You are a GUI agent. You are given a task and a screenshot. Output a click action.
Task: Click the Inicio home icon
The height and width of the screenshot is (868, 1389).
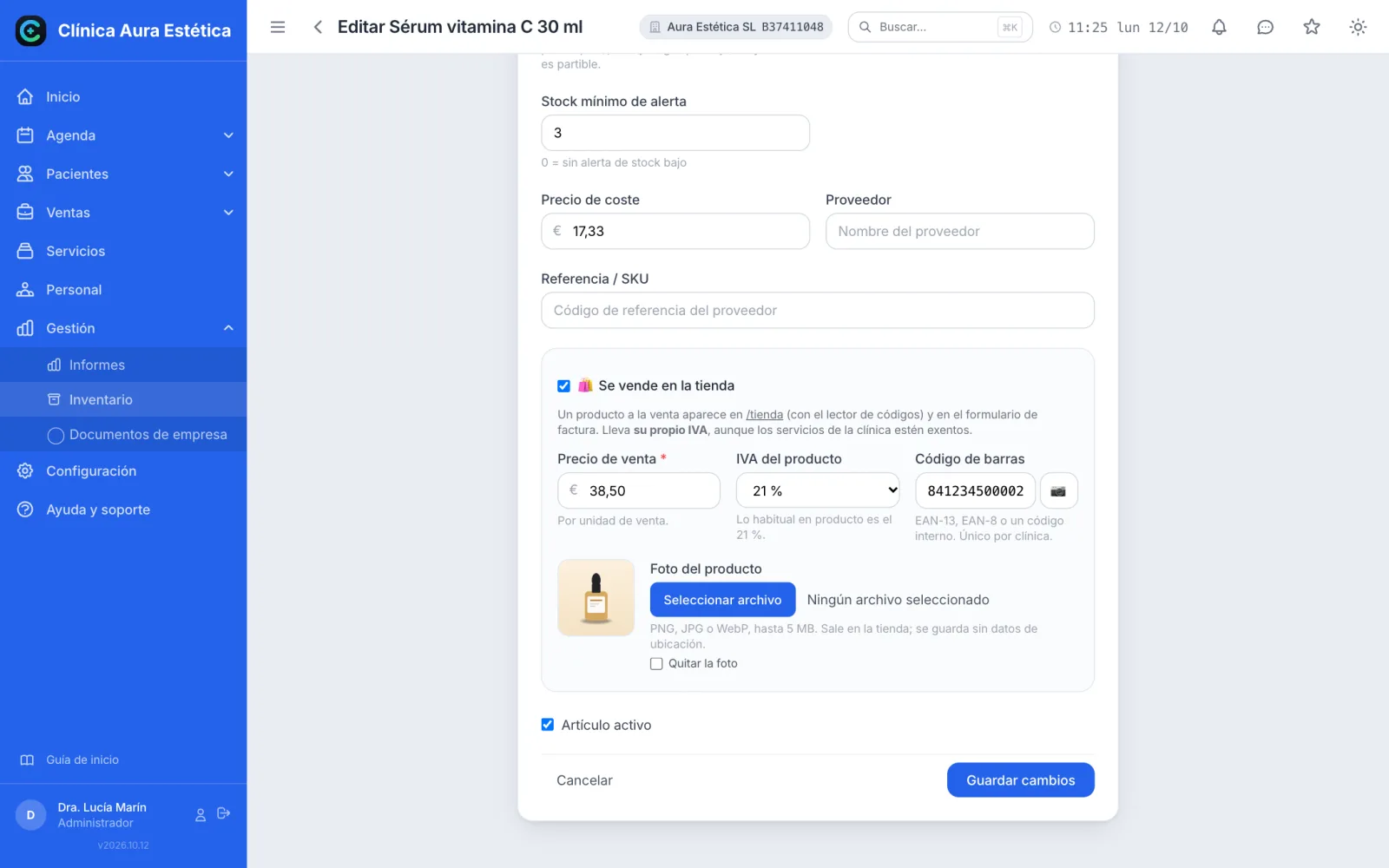tap(25, 96)
